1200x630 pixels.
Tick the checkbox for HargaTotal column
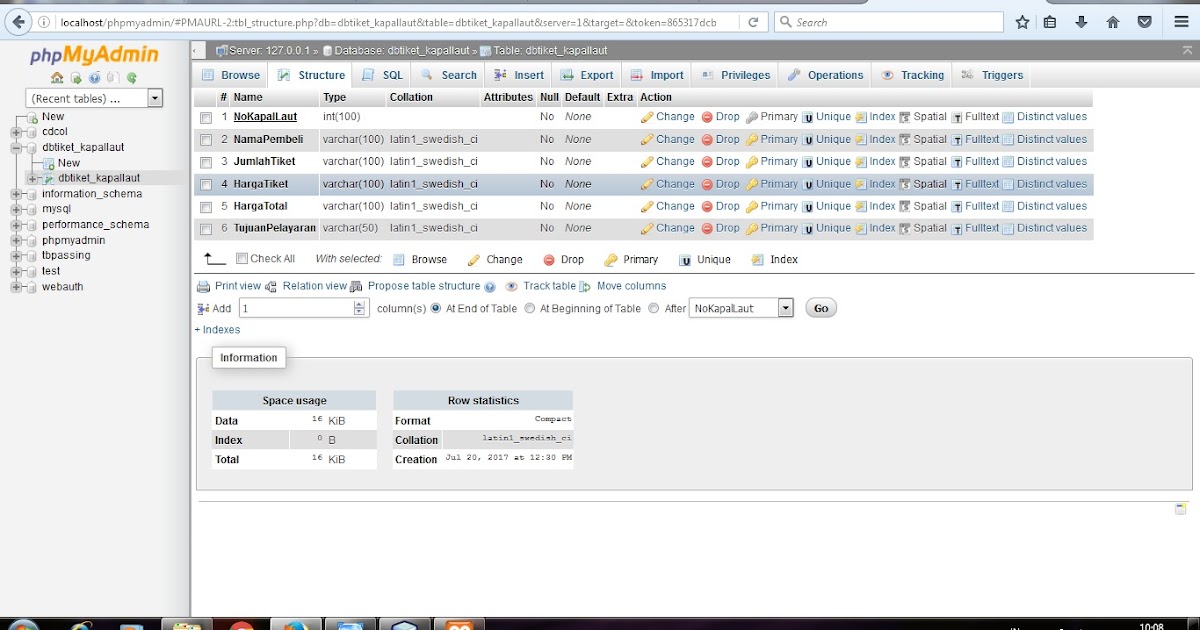[x=206, y=207]
